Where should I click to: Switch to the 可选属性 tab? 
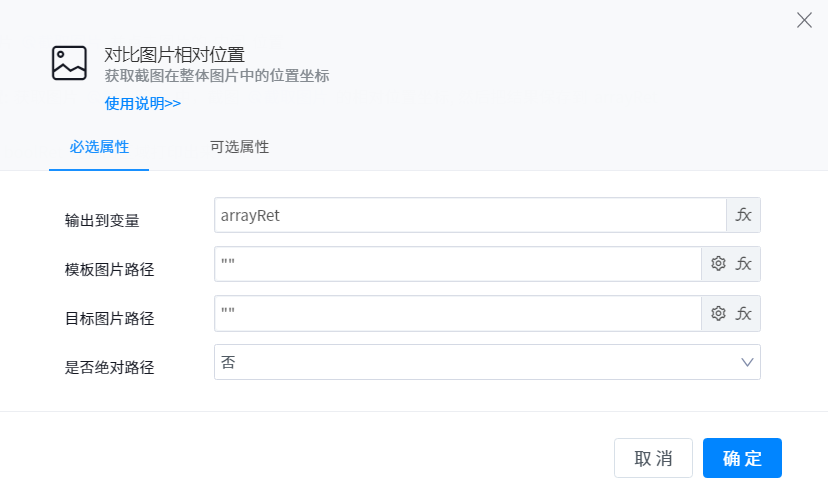click(x=239, y=147)
